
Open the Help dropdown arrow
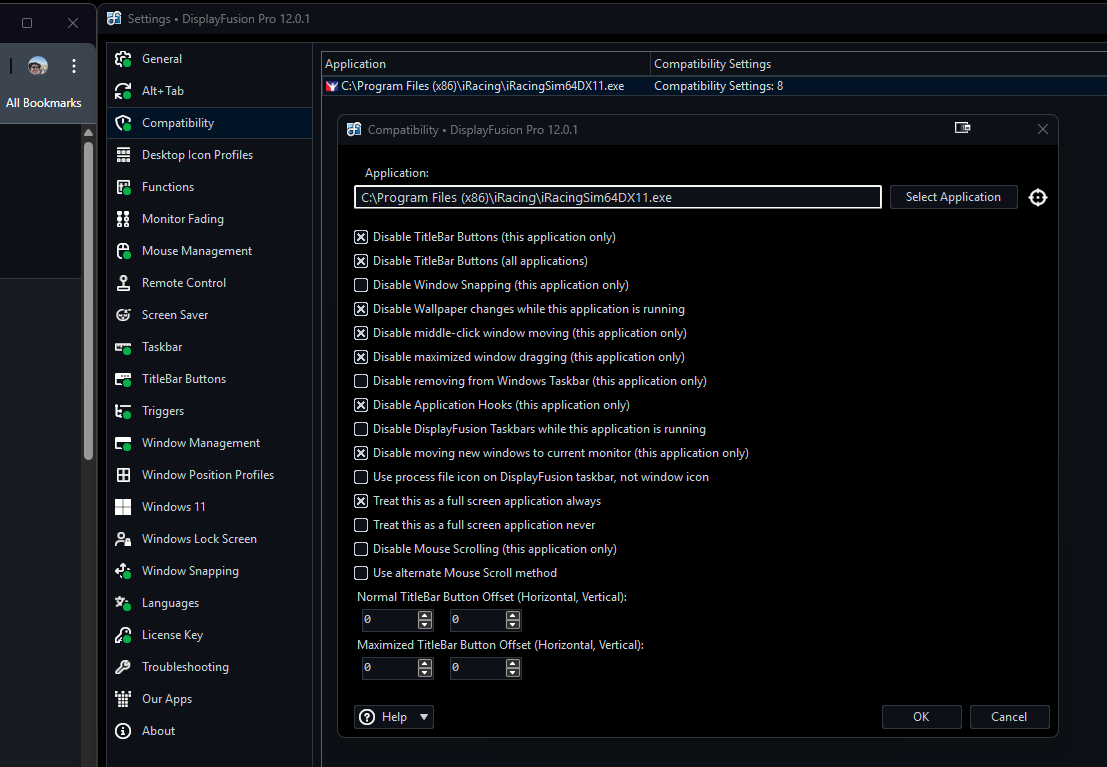coord(424,717)
